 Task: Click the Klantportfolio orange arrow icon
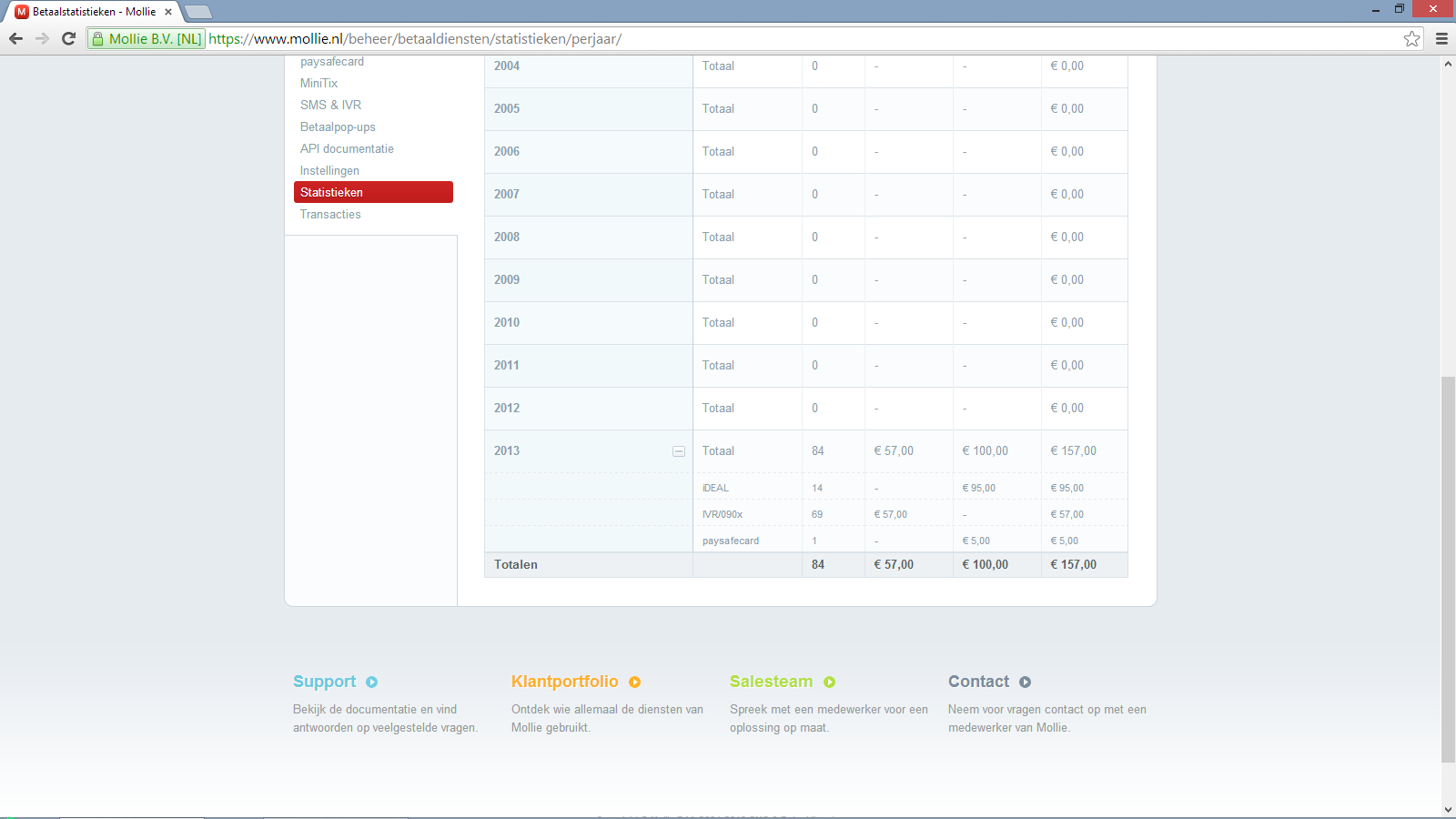(x=635, y=682)
